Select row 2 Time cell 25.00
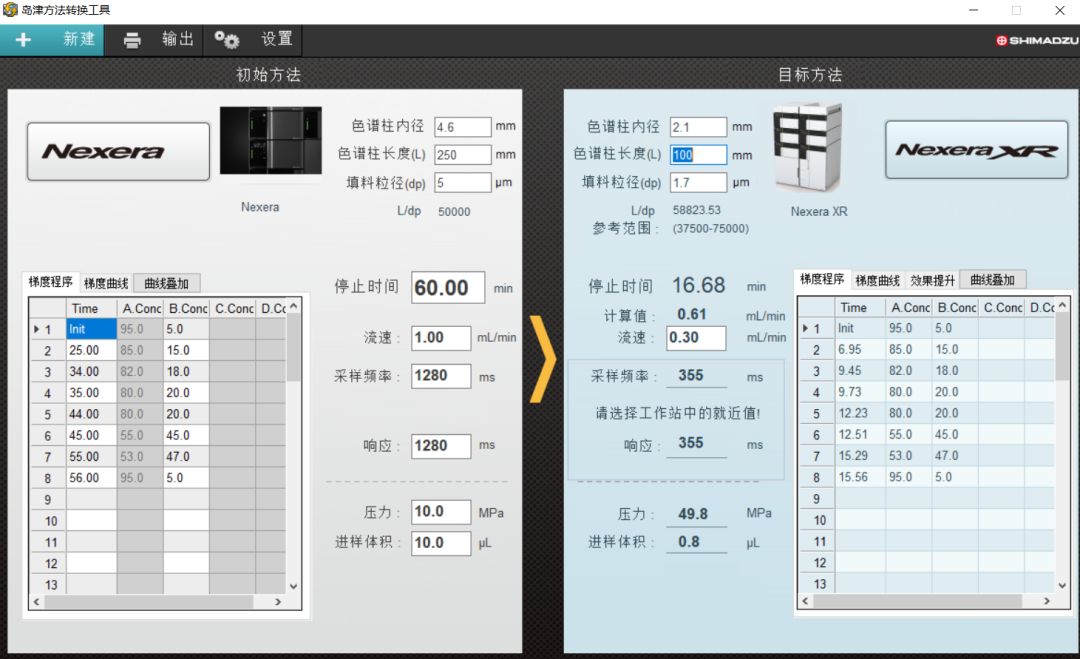 click(91, 350)
